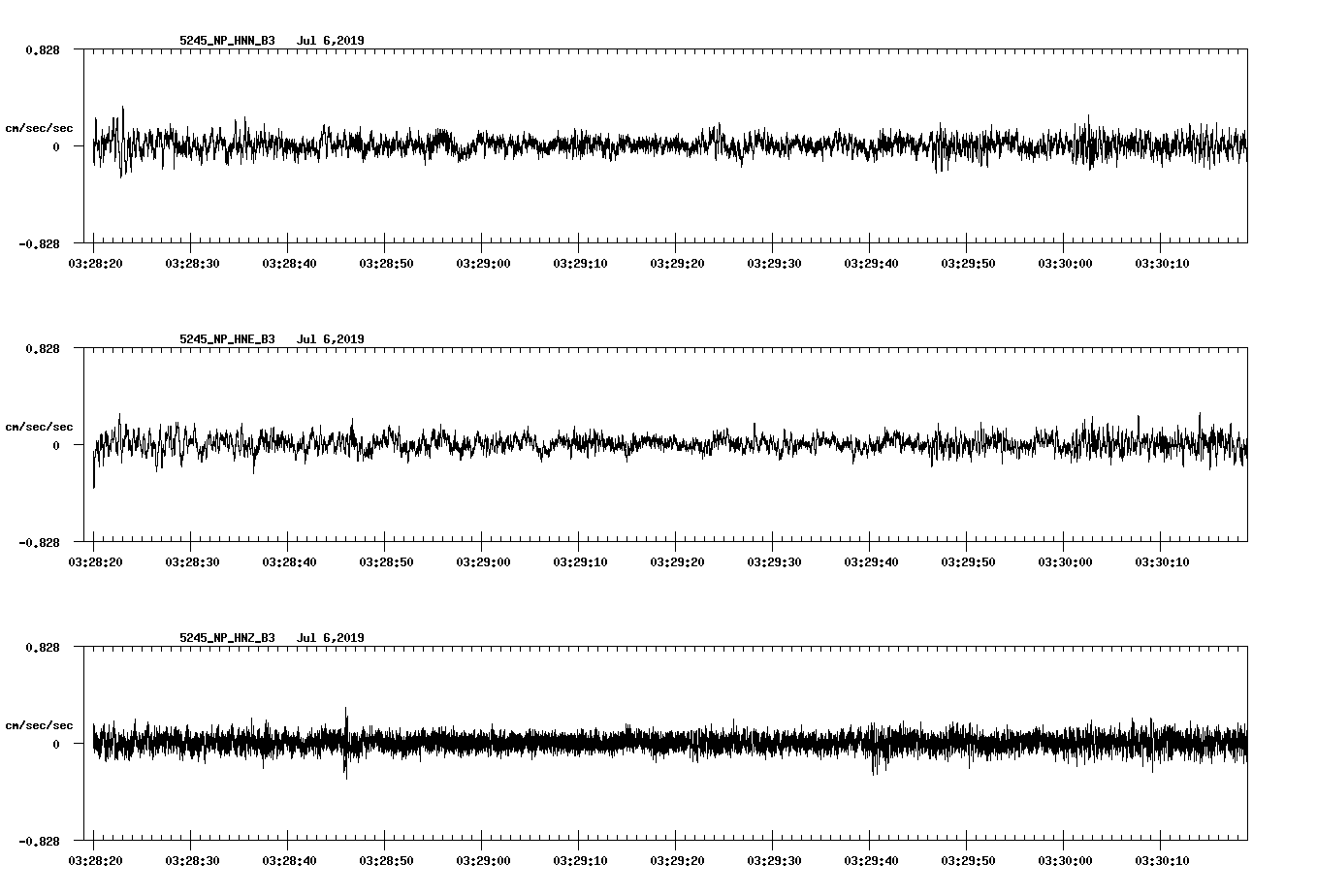The width and height of the screenshot is (1317, 896).
Task: Click the 5245_NP_HNZ_B3 channel title
Action: pyautogui.click(x=227, y=638)
